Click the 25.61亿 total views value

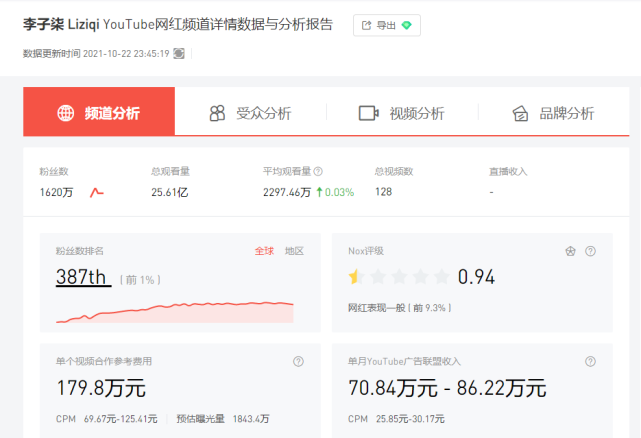click(x=170, y=192)
